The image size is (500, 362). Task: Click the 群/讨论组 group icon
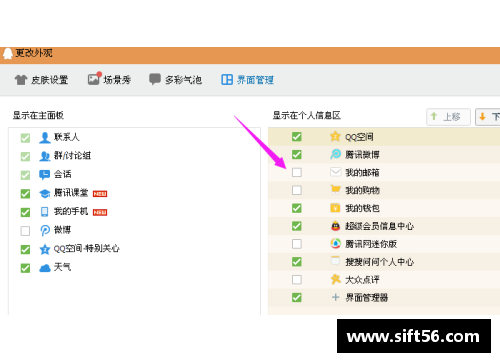(x=45, y=156)
